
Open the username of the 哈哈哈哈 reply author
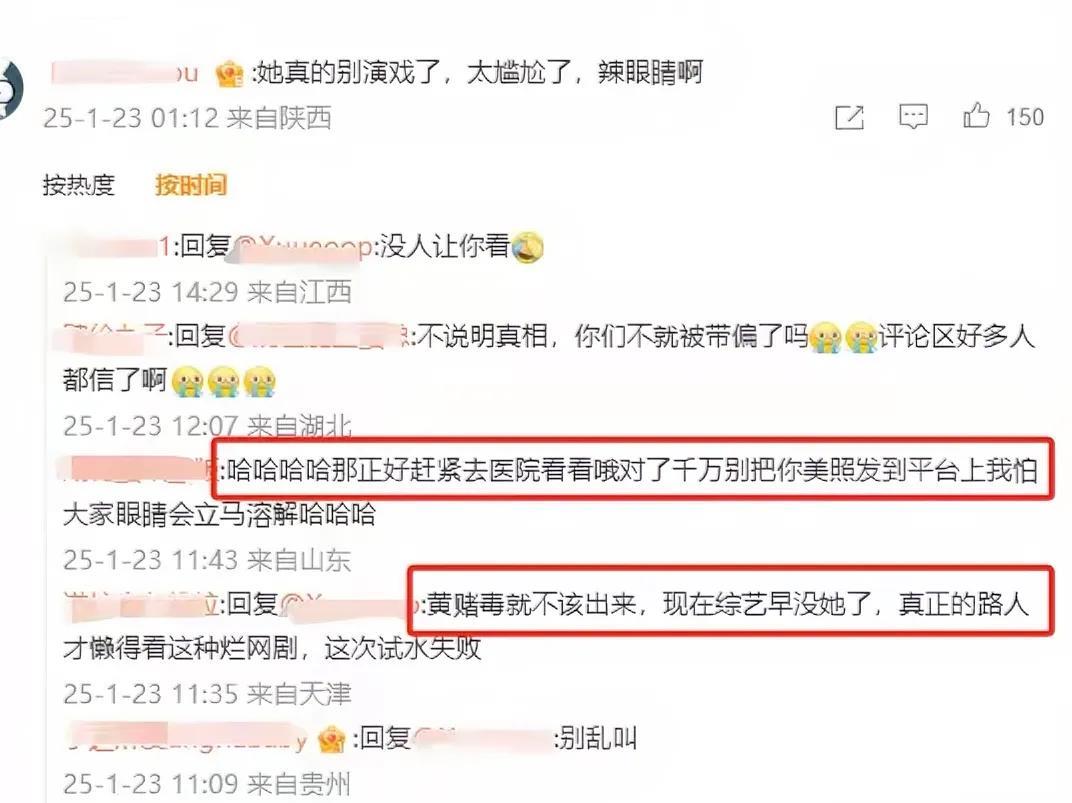[x=139, y=470]
